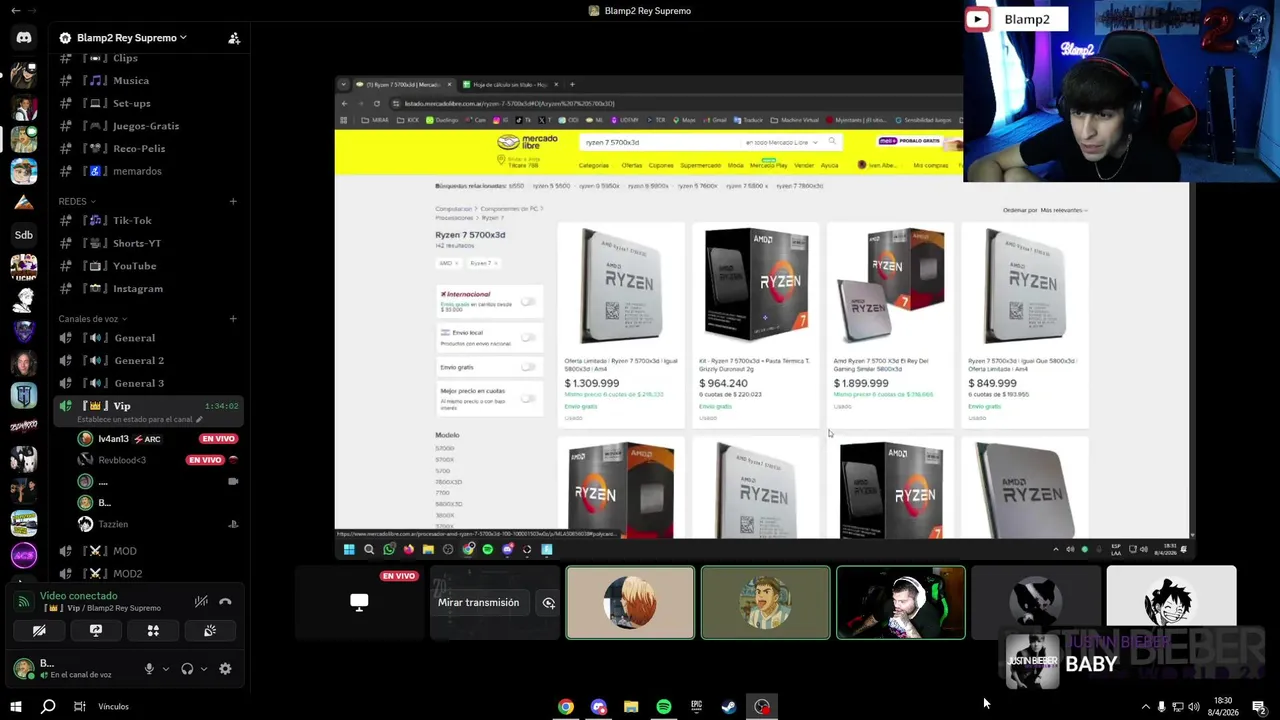Open Task View on the taskbar
This screenshot has height=720, width=1280.
(x=80, y=706)
